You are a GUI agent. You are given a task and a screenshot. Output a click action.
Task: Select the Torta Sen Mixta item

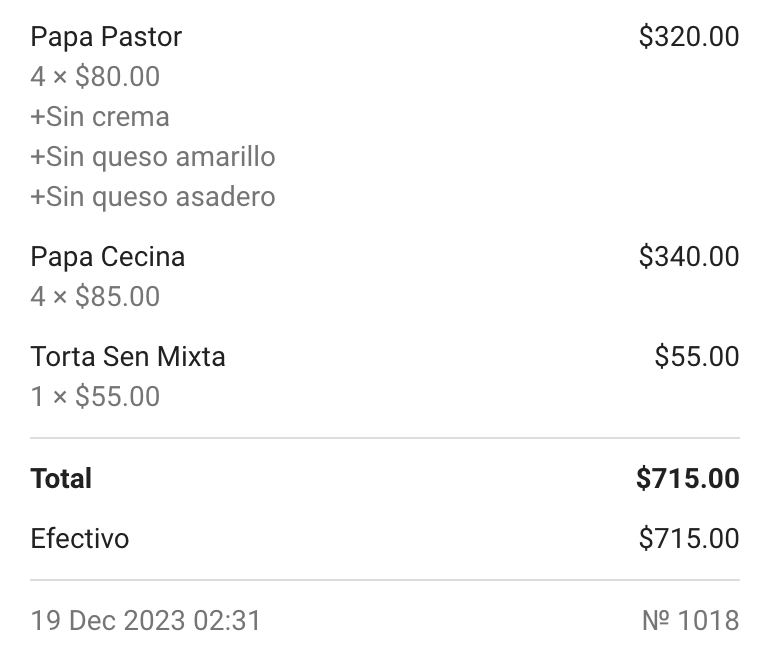coord(128,357)
